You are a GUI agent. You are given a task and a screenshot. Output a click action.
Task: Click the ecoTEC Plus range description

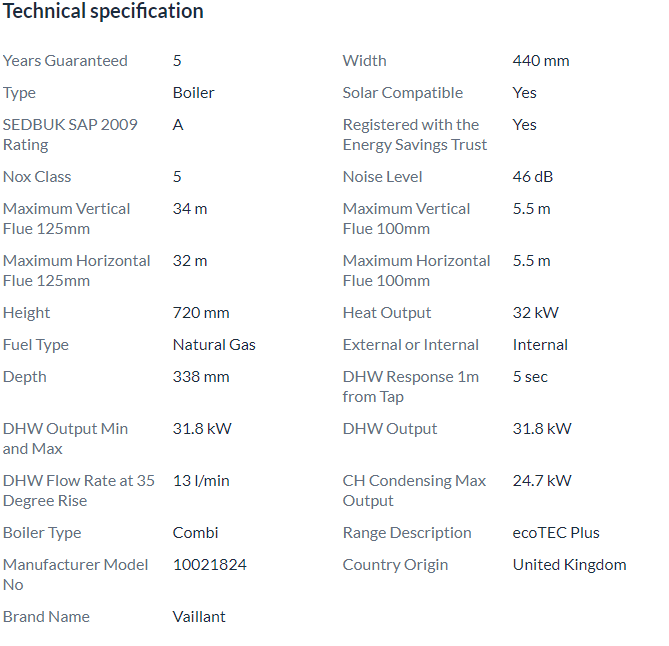coord(556,533)
